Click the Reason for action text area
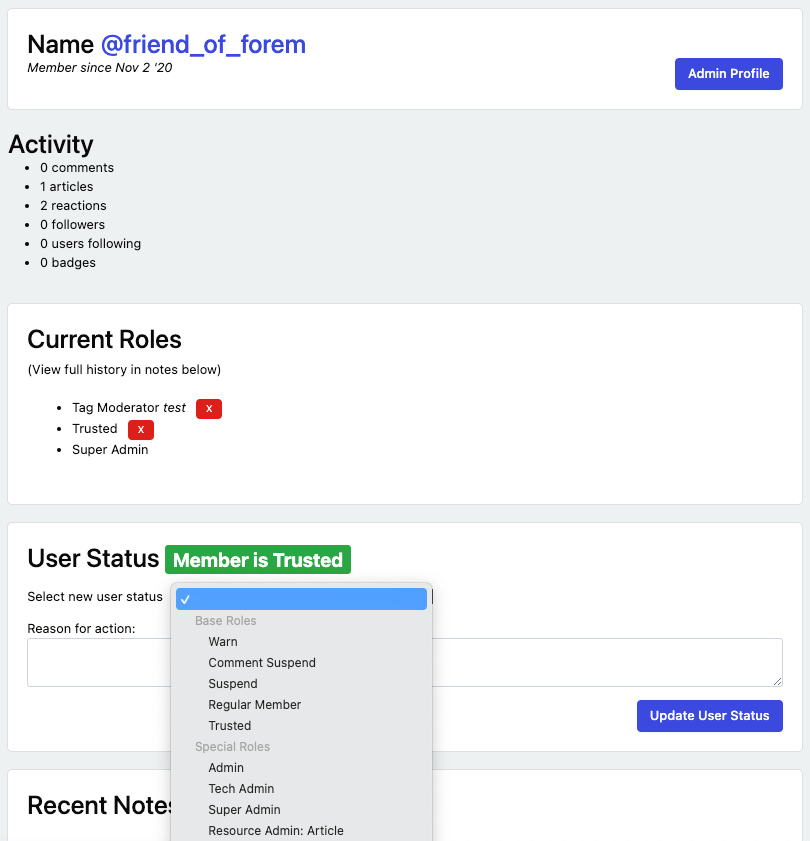810x841 pixels. click(600, 662)
